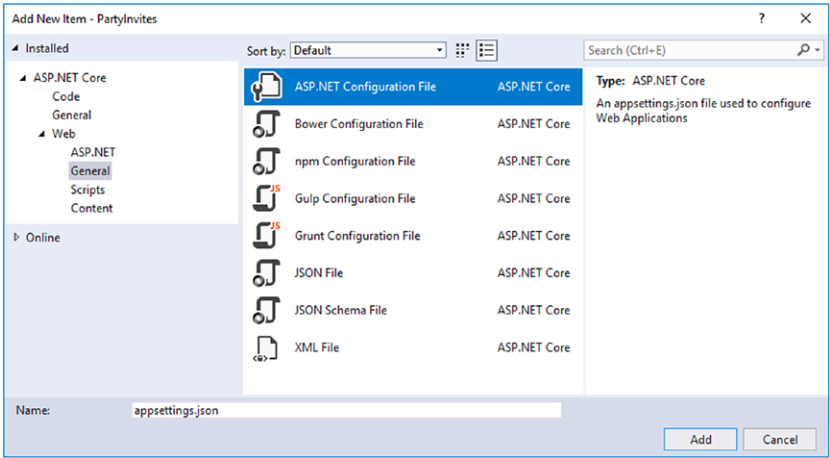Click the ASP.NET Configuration File icon
Image resolution: width=830 pixels, height=458 pixels.
264,87
